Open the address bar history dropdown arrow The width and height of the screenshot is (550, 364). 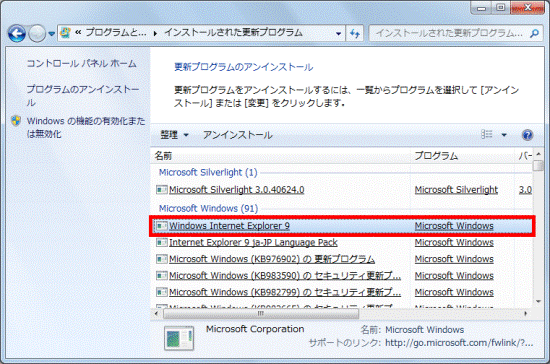pos(338,34)
